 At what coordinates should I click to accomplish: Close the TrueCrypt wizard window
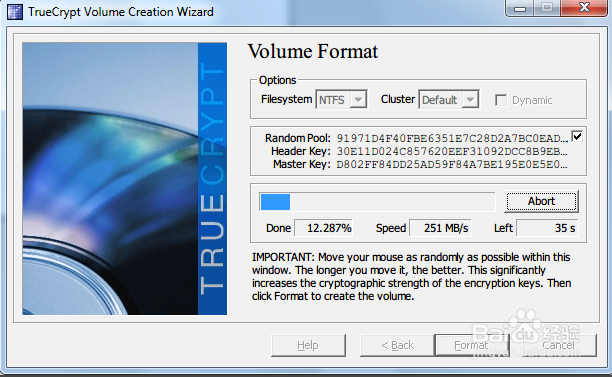[584, 8]
